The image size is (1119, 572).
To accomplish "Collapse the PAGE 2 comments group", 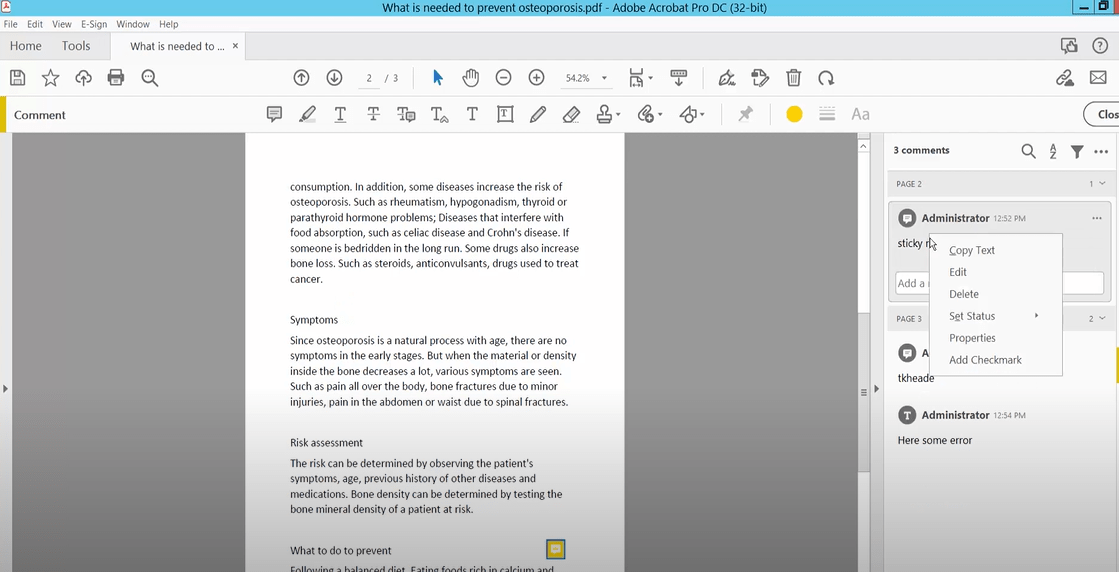I will coord(1102,184).
